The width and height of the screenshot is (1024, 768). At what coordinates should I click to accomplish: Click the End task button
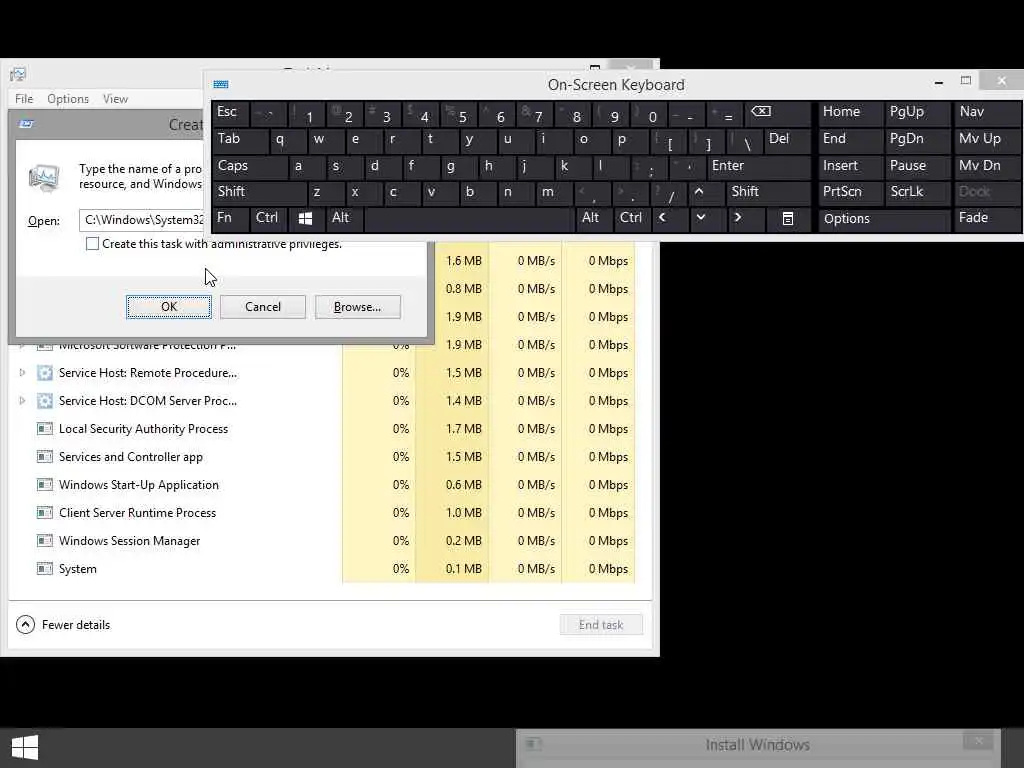[x=601, y=625]
